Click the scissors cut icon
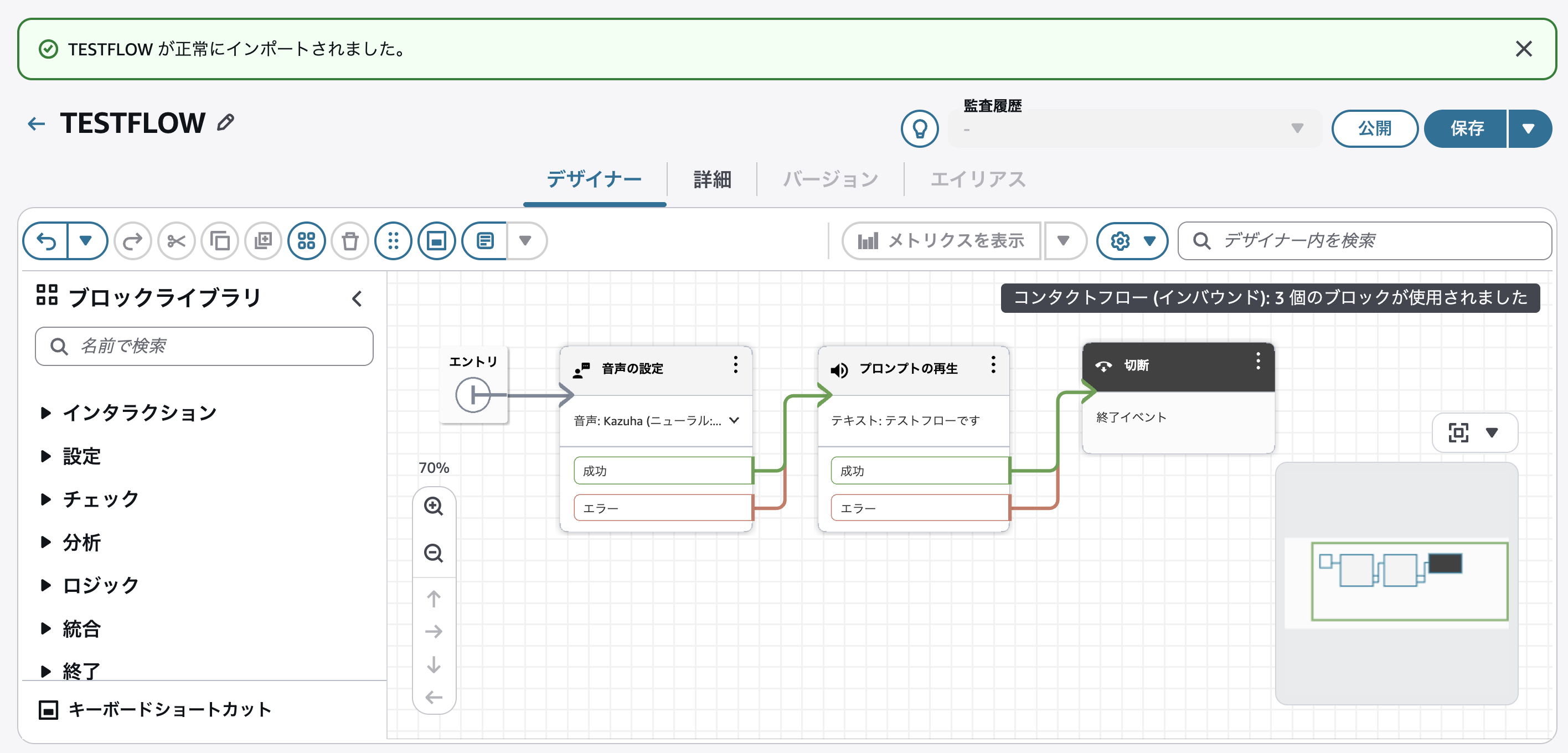The image size is (1568, 753). [x=177, y=241]
